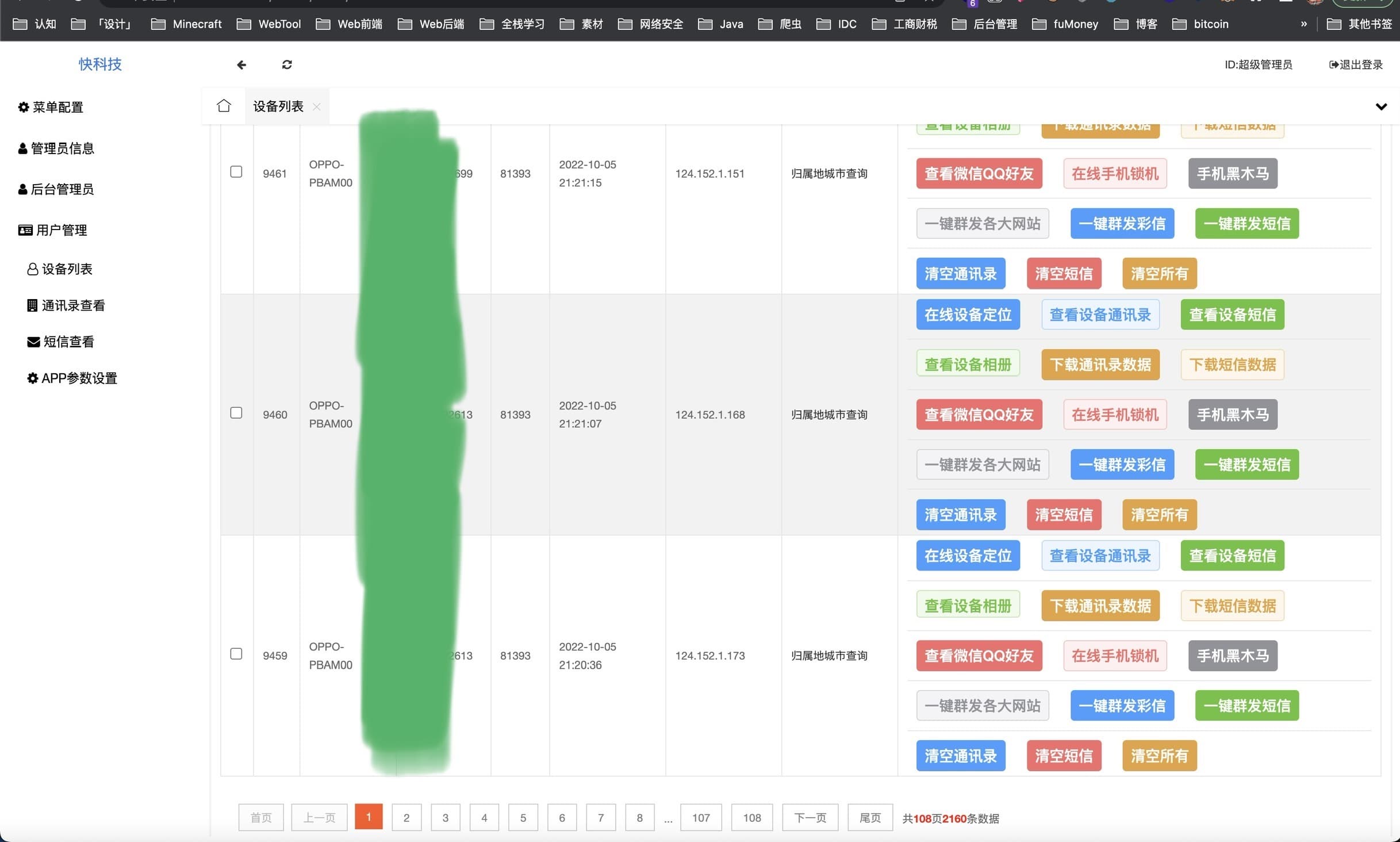
Task: Click the back arrow icon in header
Action: (x=241, y=65)
